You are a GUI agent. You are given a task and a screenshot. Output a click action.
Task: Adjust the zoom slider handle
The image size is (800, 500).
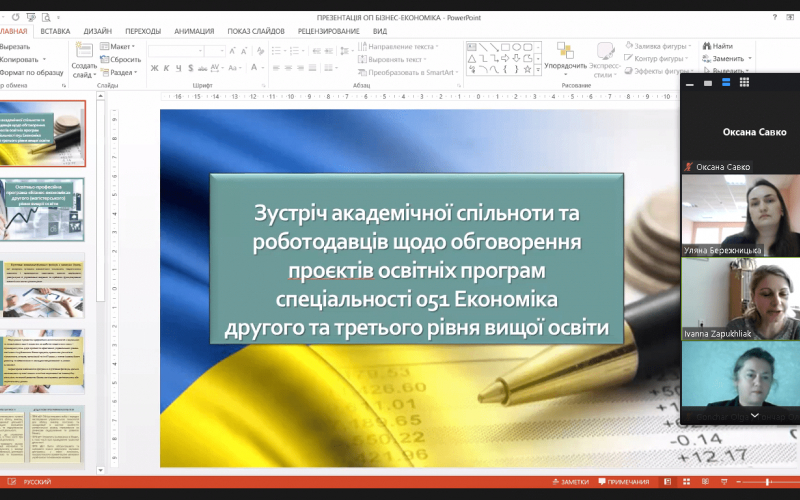(767, 482)
